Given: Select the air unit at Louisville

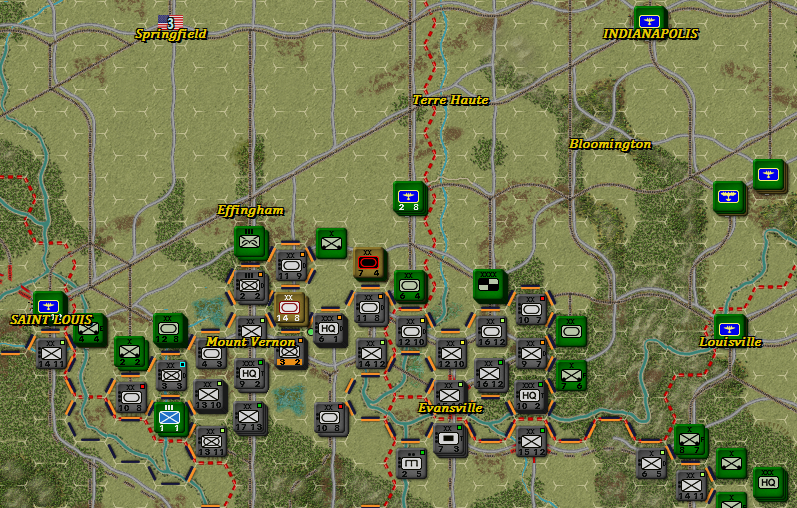Looking at the screenshot, I should point(728,328).
